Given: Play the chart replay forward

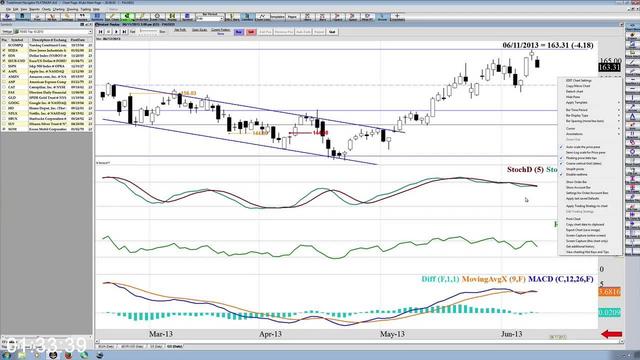Looking at the screenshot, I should tap(117, 31).
